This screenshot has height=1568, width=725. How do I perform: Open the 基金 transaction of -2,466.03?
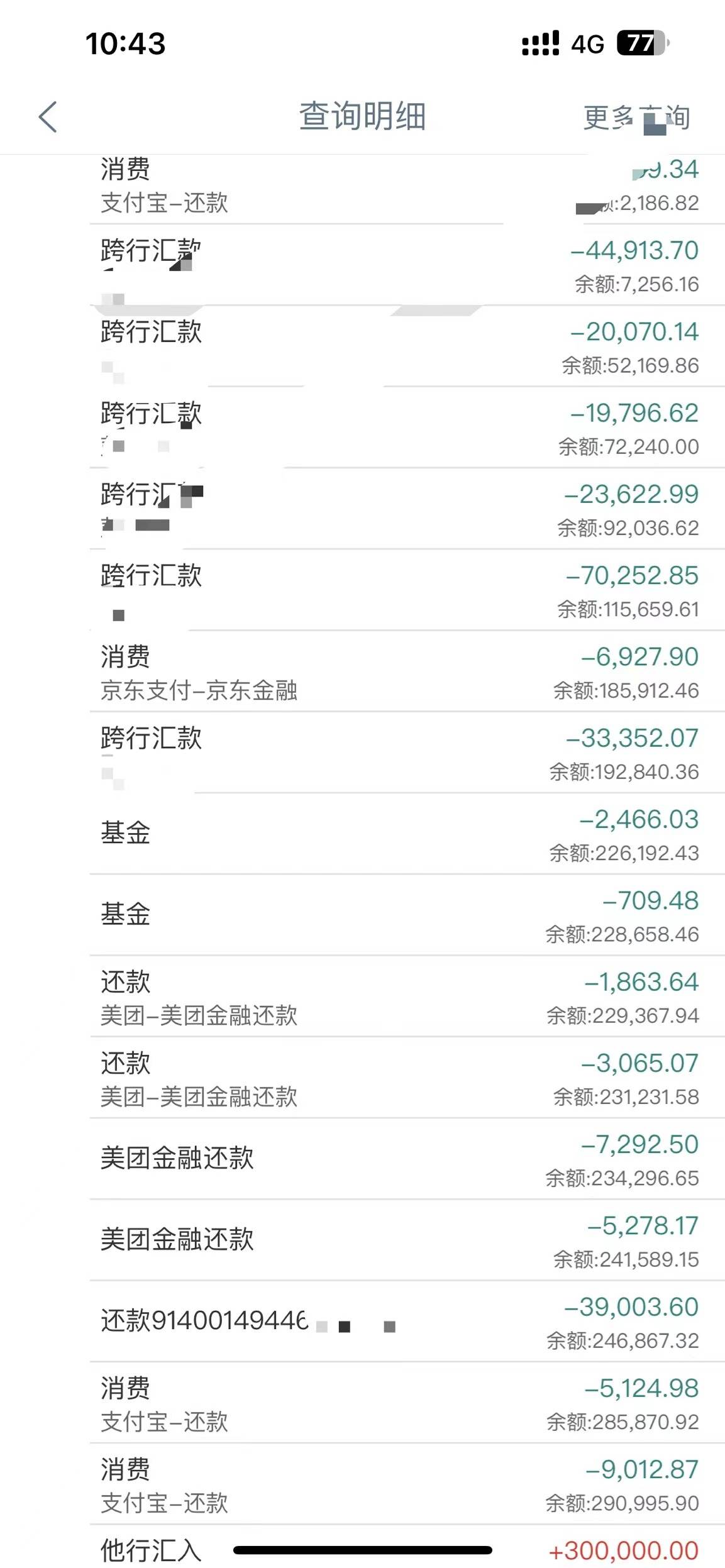(407, 834)
